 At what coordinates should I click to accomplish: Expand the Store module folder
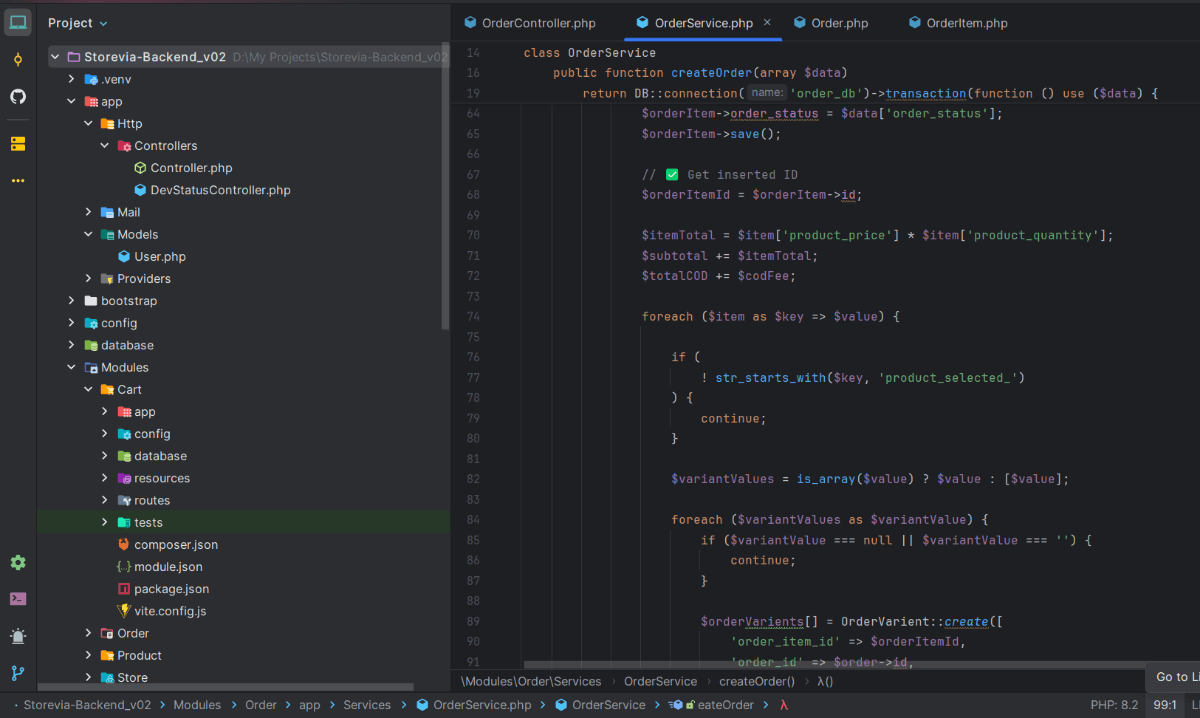88,678
